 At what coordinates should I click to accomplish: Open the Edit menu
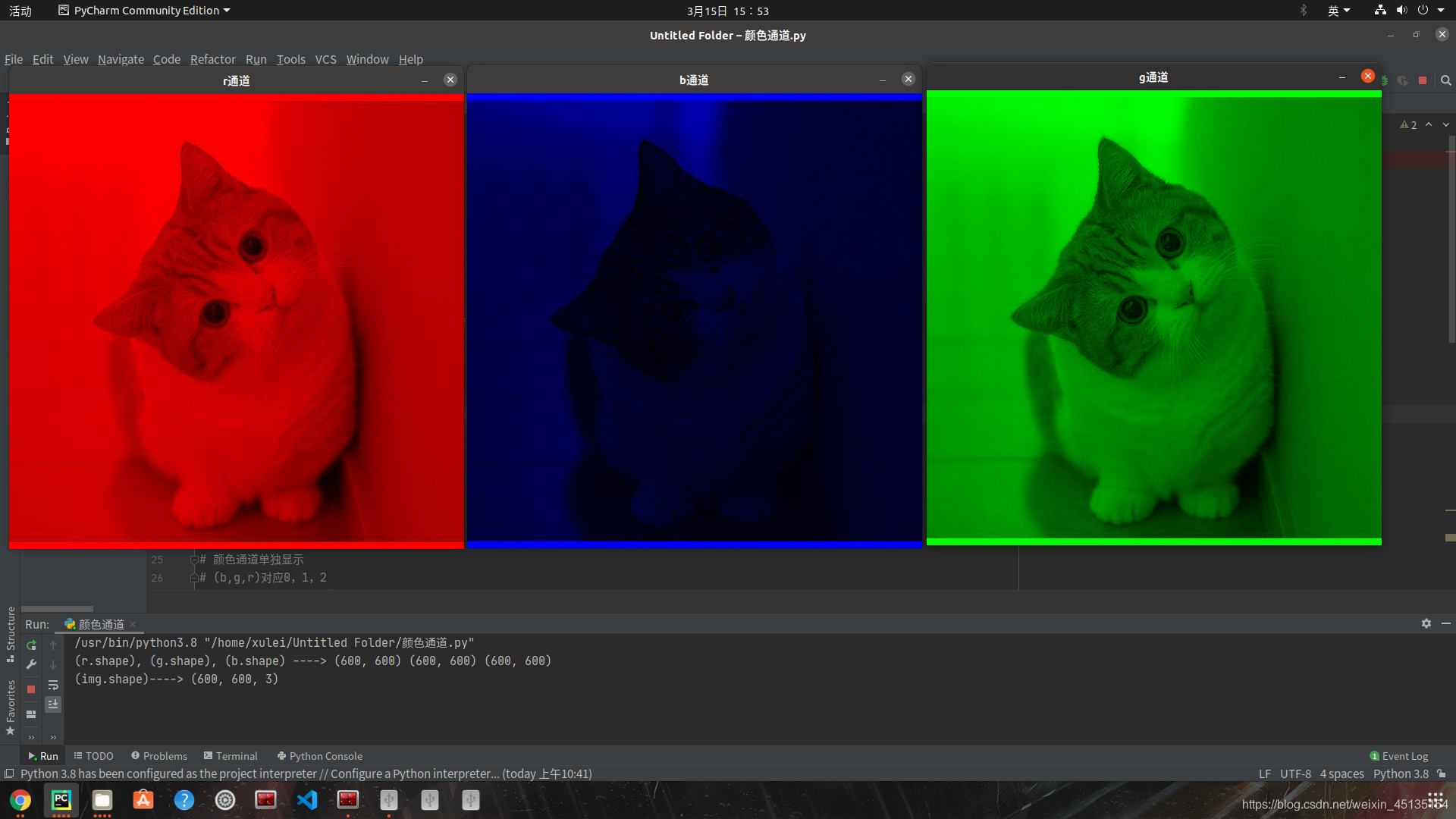coord(42,59)
